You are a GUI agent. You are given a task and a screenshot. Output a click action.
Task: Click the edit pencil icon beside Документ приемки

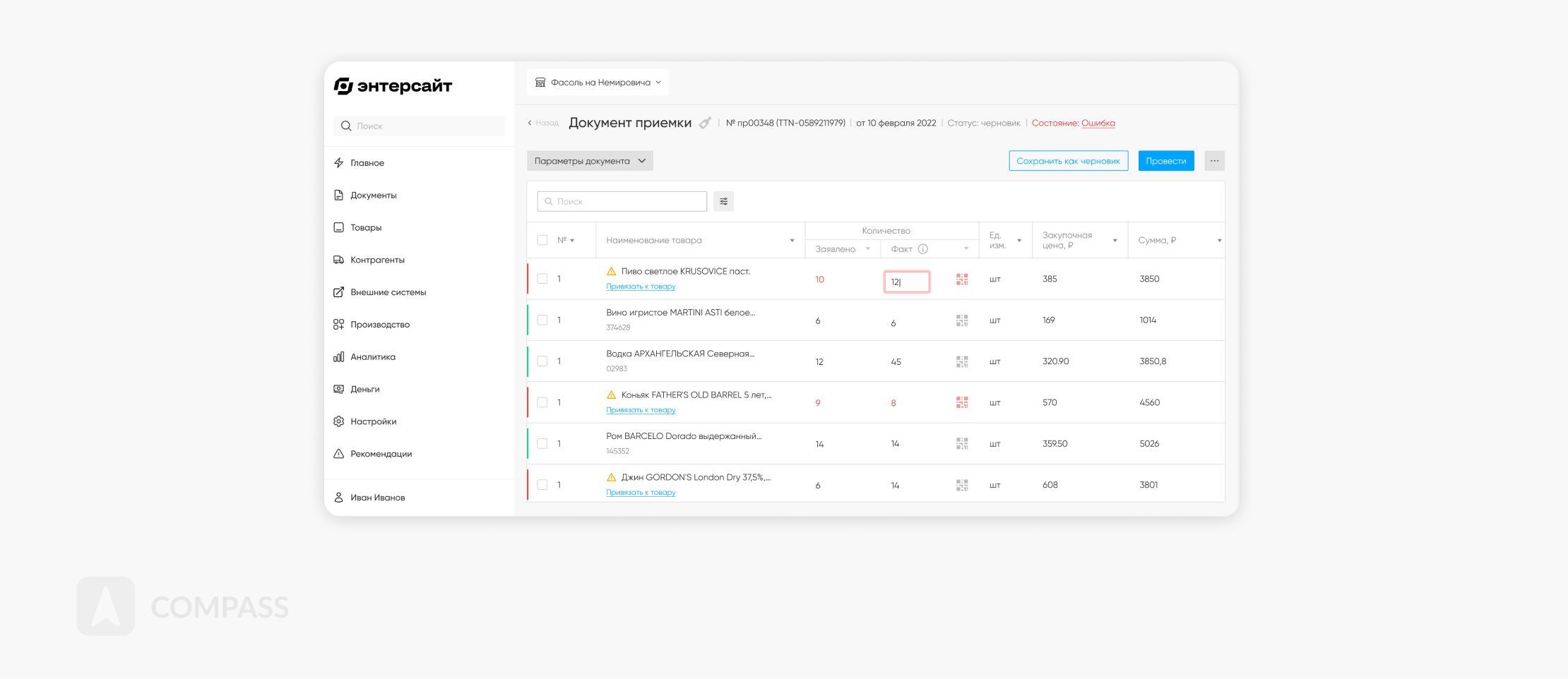click(704, 124)
